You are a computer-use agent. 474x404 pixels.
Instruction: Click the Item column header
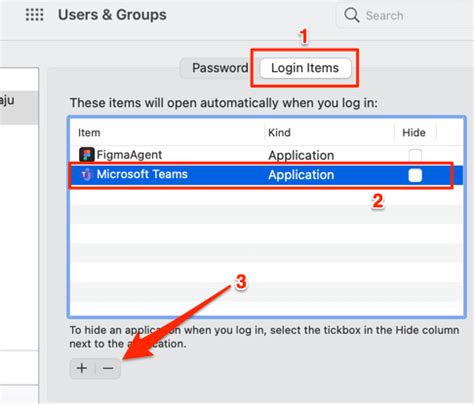[x=89, y=133]
